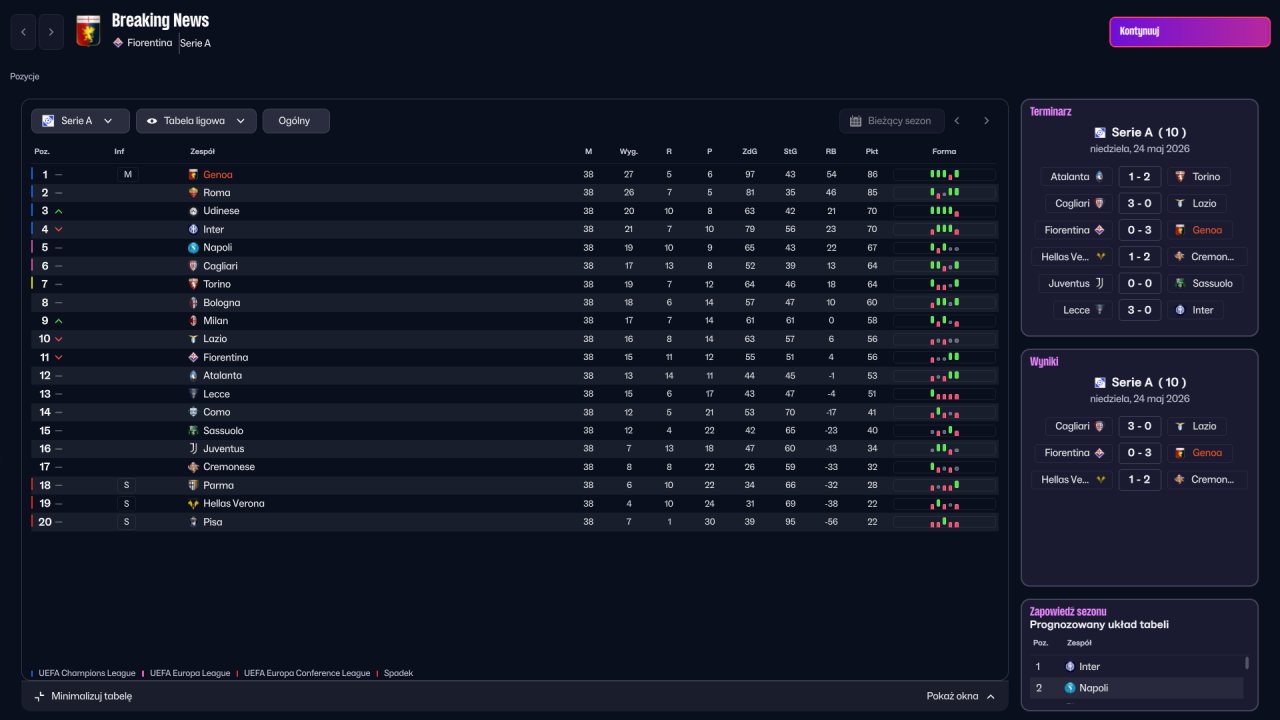This screenshot has width=1280, height=720.
Task: Expand the Pokaż okna menu
Action: point(961,696)
